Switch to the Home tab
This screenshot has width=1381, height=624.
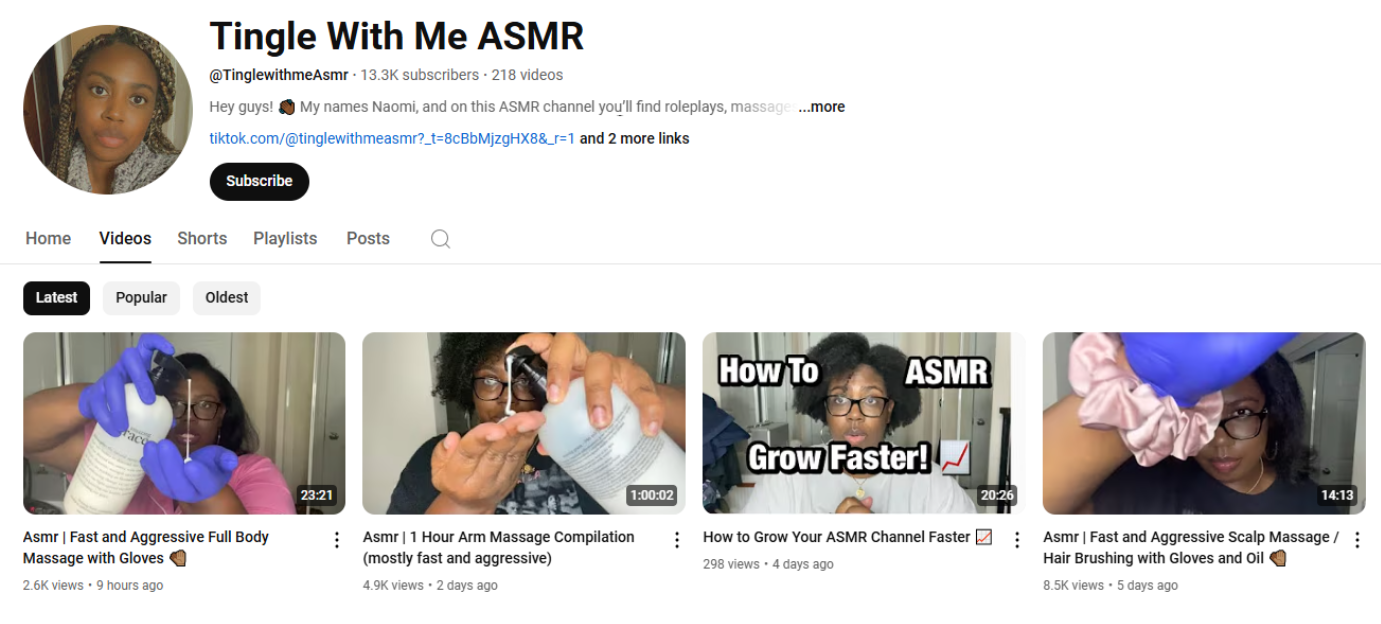pos(48,239)
